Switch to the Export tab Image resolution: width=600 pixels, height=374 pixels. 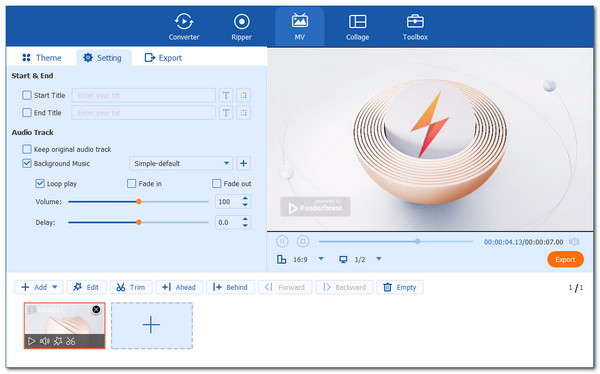pyautogui.click(x=163, y=58)
